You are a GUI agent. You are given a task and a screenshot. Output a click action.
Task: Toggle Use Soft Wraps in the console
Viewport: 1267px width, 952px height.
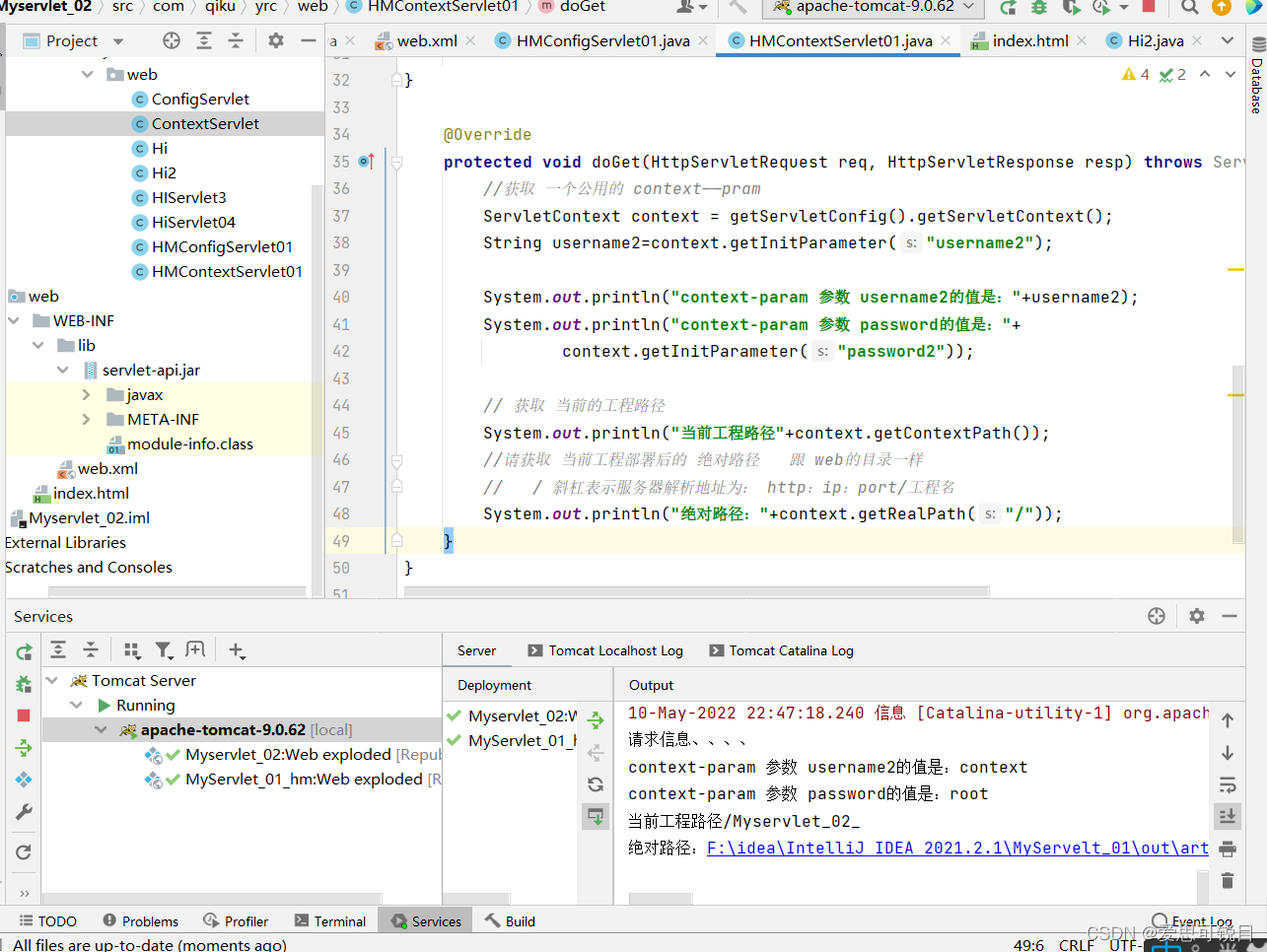1227,784
